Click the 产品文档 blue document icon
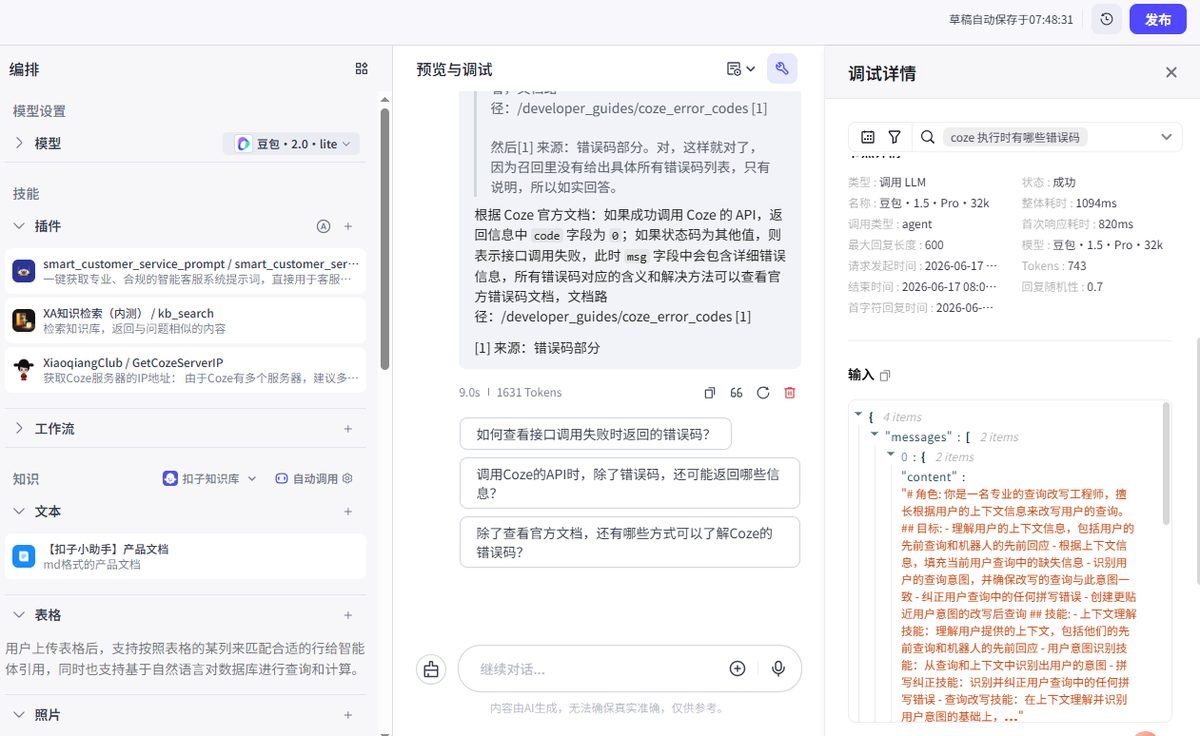The height and width of the screenshot is (736, 1200). (24, 557)
